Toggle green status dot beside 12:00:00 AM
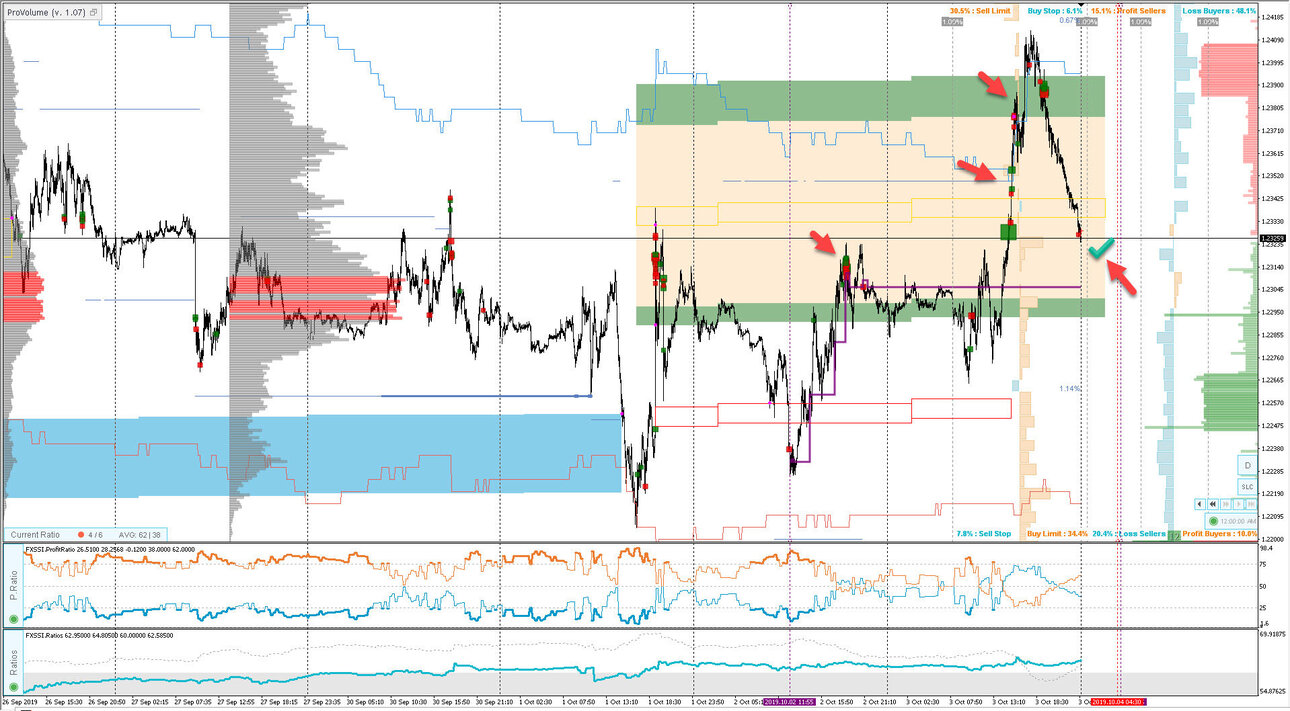This screenshot has height=711, width=1290. coord(1213,521)
